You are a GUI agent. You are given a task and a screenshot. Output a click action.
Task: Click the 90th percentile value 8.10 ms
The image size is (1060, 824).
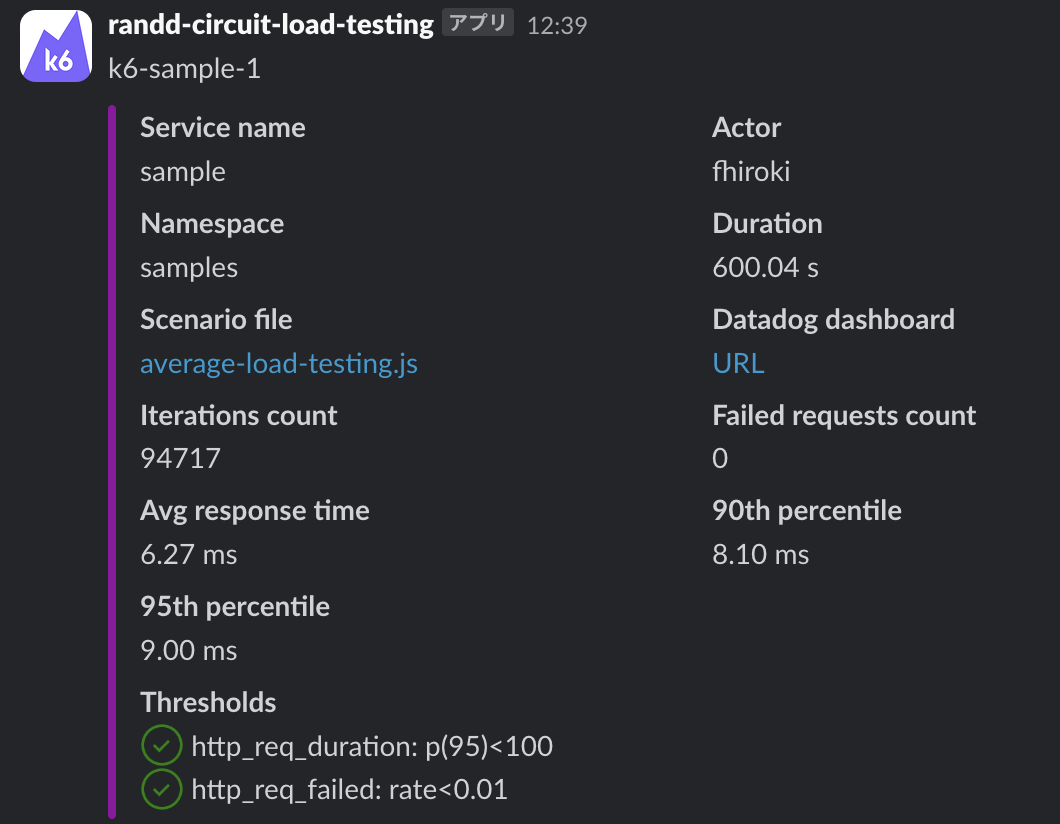[x=761, y=555]
